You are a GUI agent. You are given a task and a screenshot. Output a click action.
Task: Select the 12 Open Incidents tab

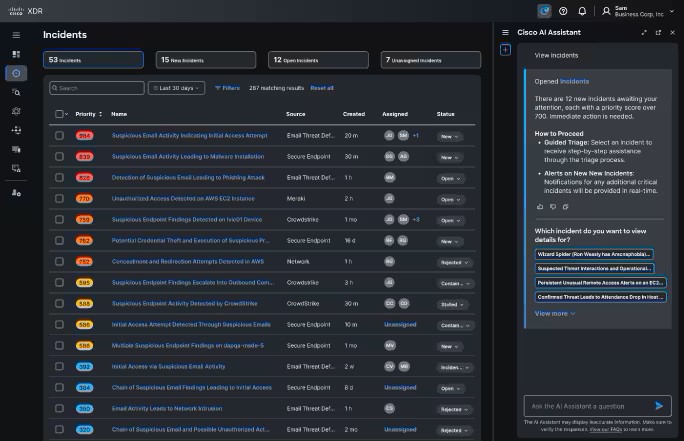[x=318, y=60]
